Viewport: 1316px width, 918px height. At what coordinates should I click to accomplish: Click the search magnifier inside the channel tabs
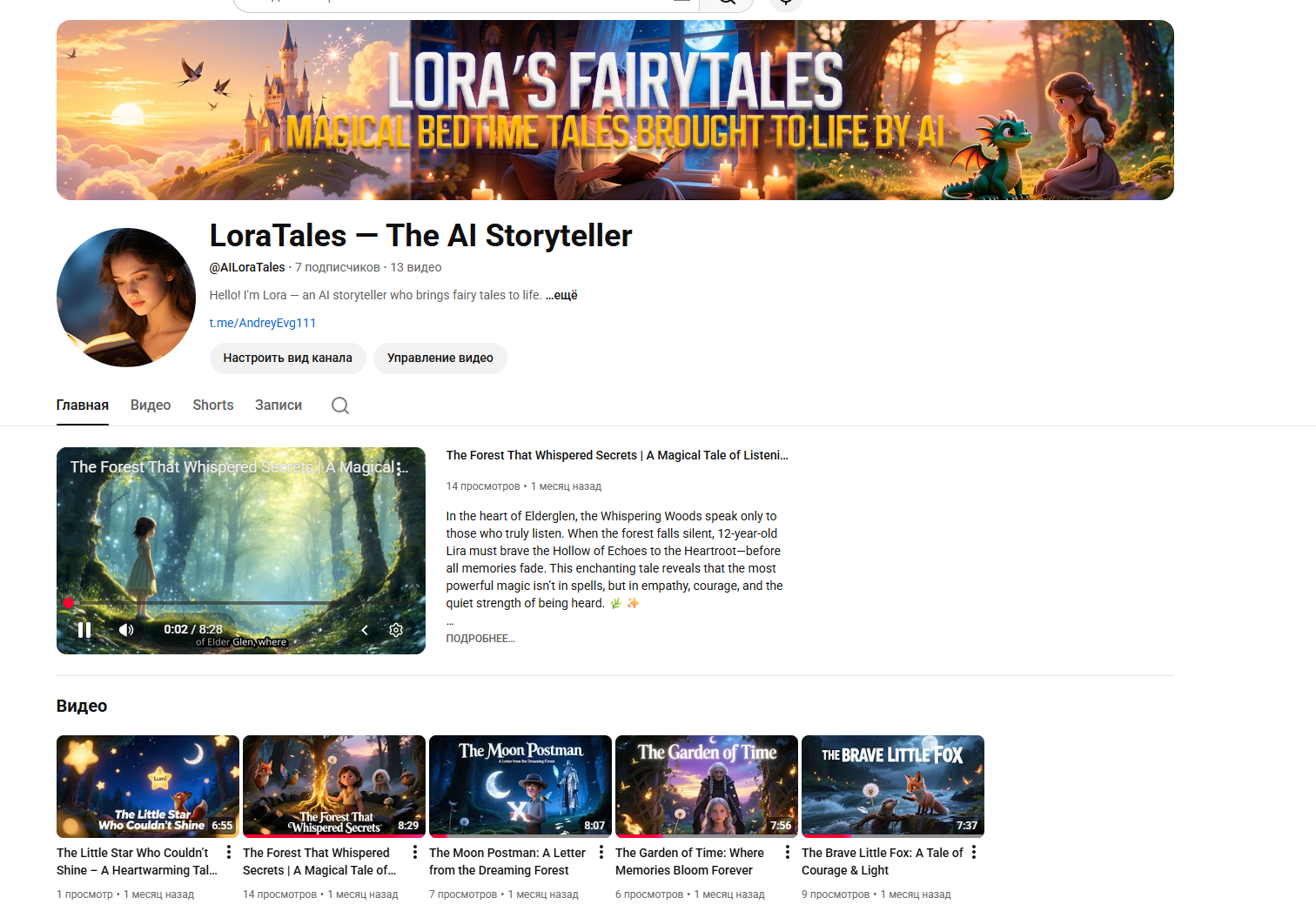pyautogui.click(x=339, y=405)
